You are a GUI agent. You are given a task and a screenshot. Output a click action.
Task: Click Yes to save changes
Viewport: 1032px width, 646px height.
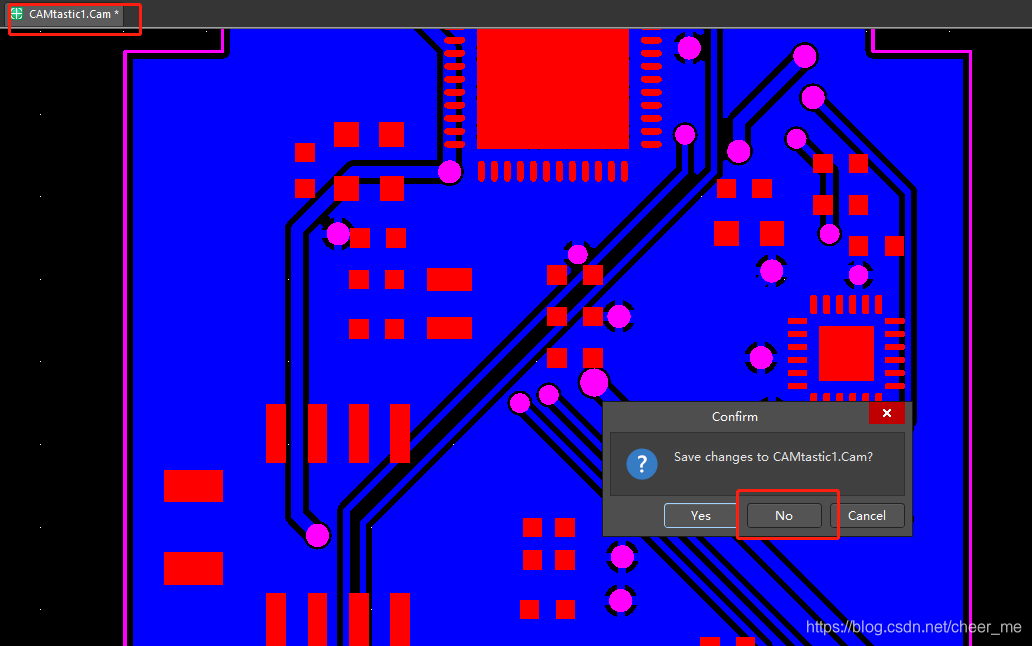click(x=700, y=515)
